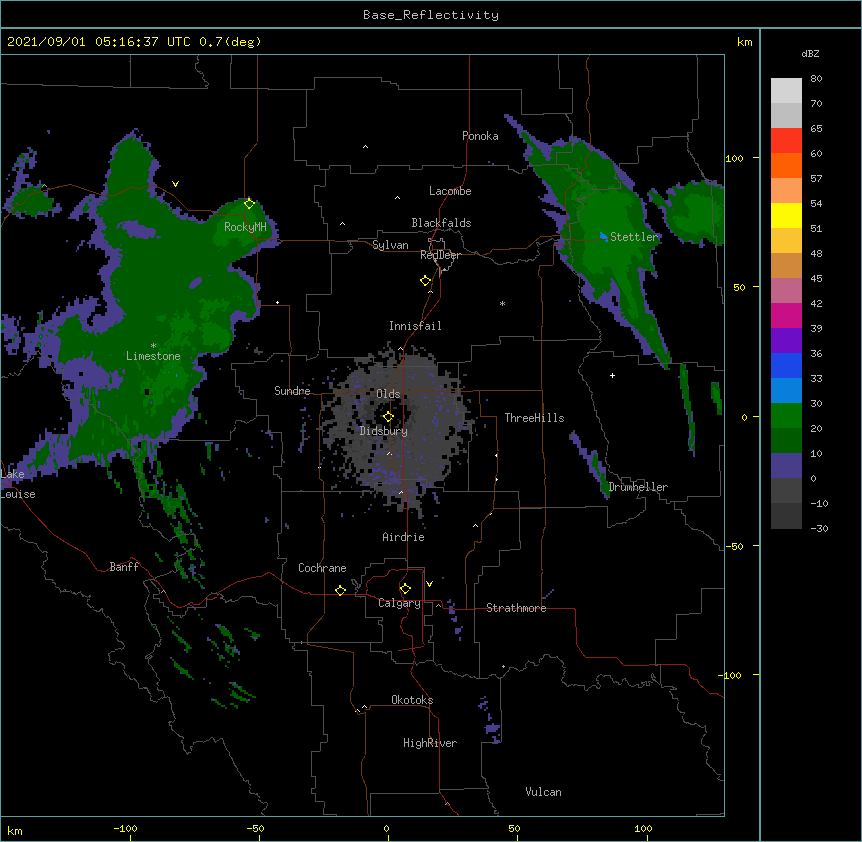This screenshot has height=842, width=862.
Task: Click the km unit label at bottom left
Action: (15, 830)
